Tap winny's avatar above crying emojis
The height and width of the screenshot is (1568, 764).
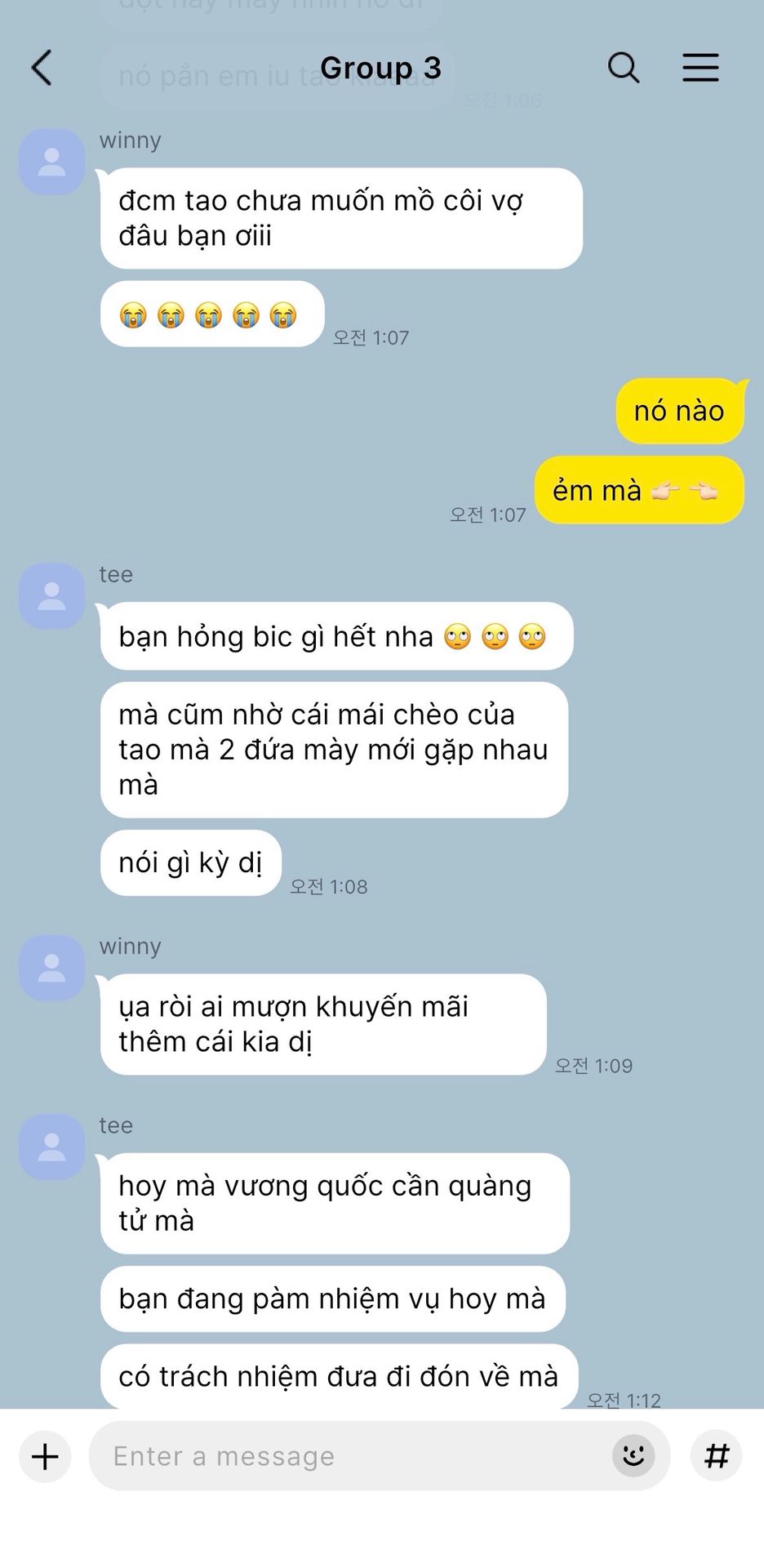pos(51,162)
